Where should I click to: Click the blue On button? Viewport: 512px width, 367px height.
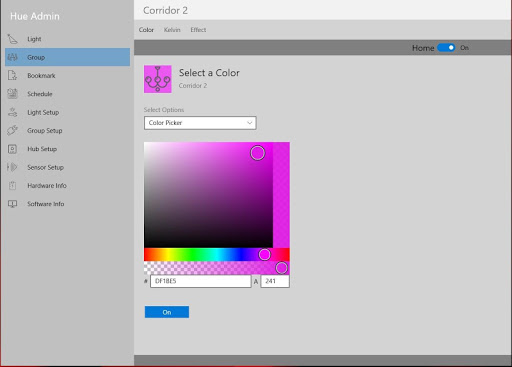click(167, 312)
